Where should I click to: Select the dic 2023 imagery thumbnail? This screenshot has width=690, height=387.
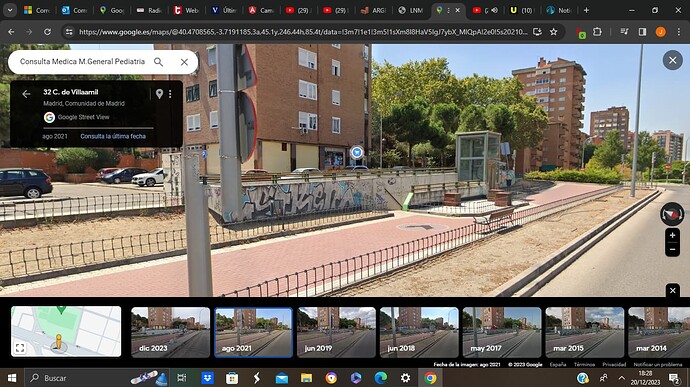coord(170,332)
